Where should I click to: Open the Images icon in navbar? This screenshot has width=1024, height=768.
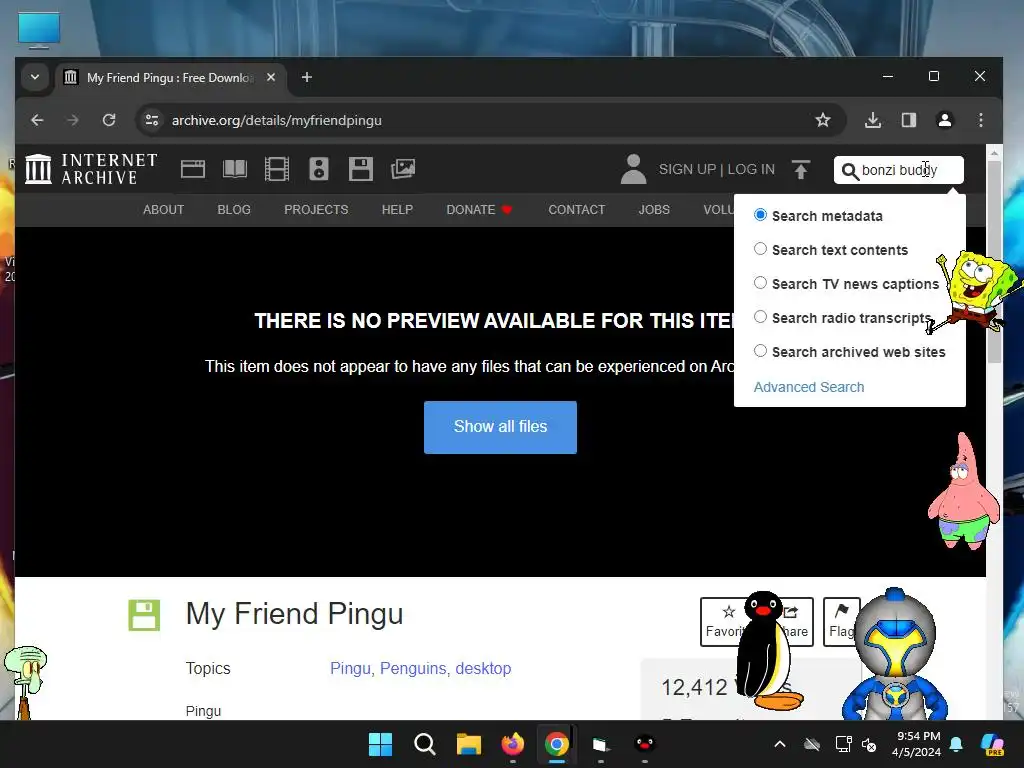click(403, 169)
